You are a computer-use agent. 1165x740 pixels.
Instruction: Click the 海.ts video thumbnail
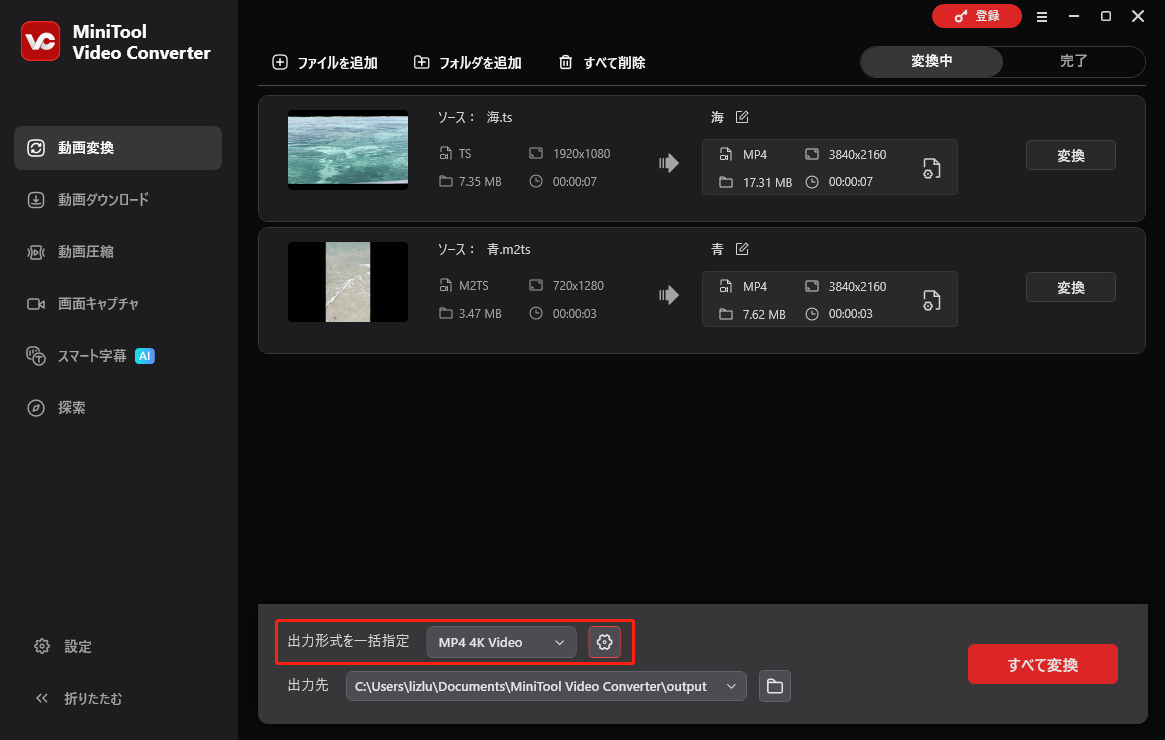[347, 150]
